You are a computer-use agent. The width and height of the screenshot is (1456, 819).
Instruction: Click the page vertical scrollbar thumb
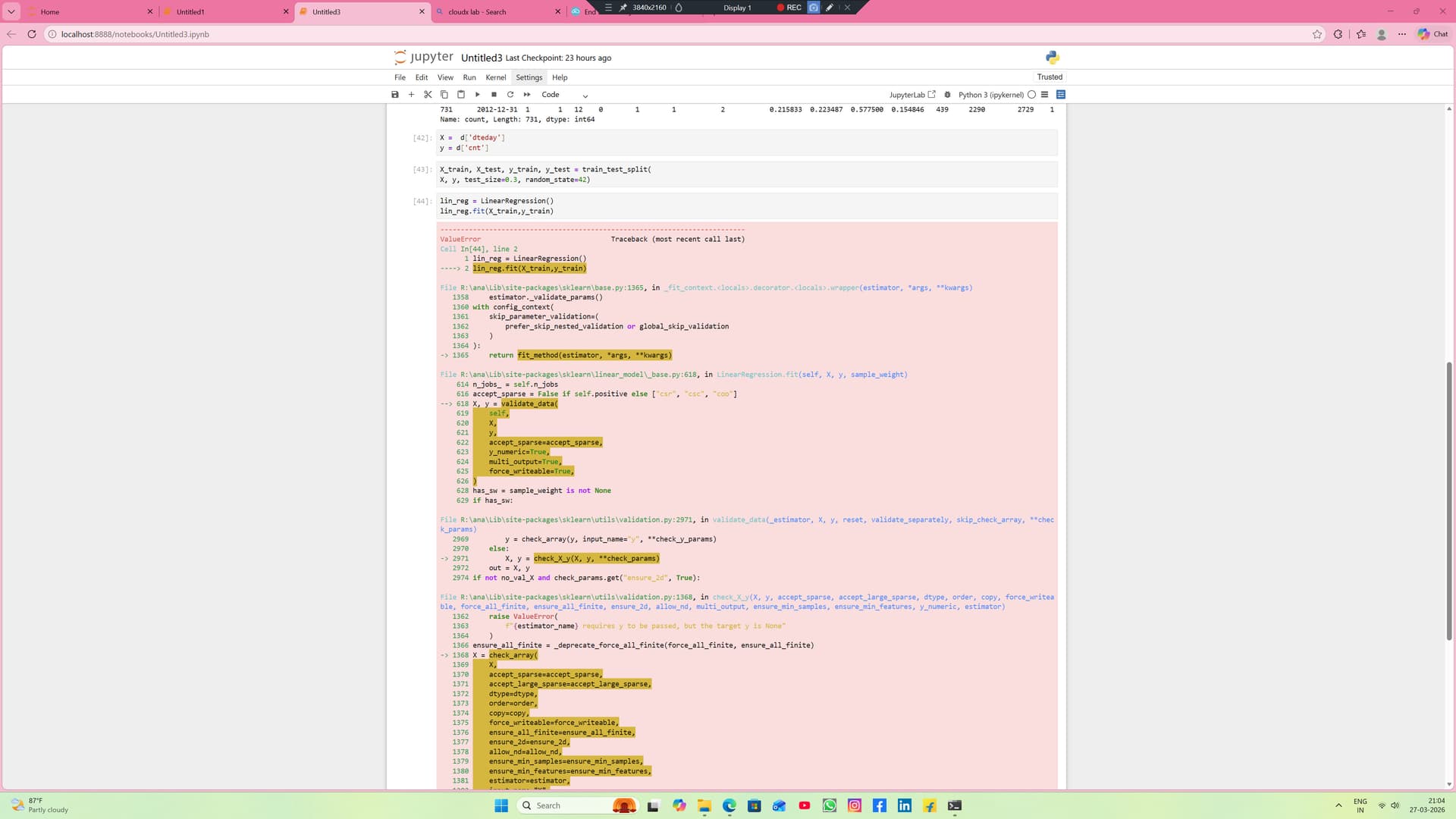(1448, 500)
